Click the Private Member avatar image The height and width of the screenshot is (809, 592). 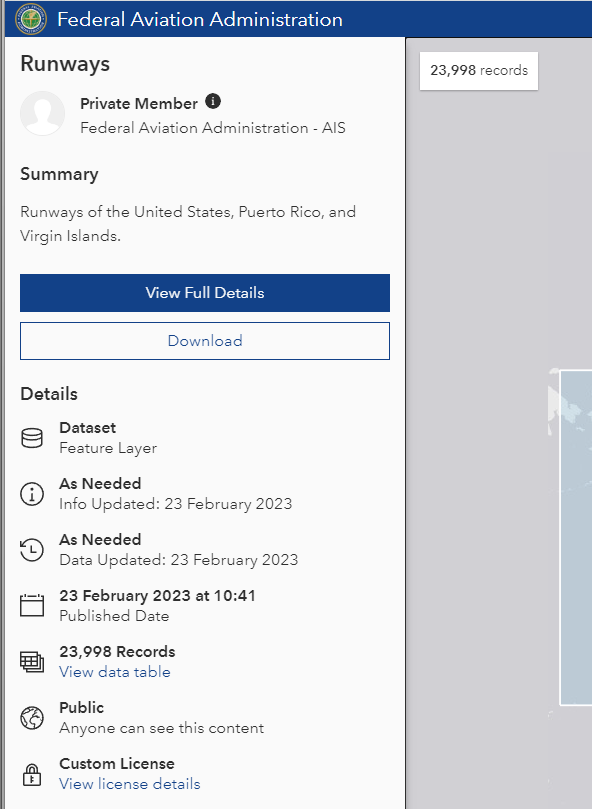(42, 114)
